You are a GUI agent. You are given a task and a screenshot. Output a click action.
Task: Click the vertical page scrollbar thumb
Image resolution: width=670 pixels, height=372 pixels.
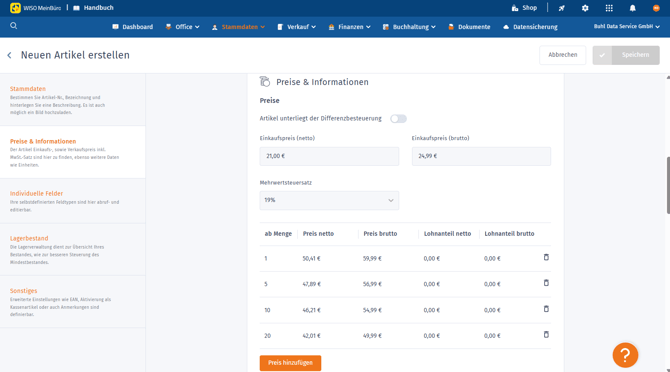[x=668, y=185]
